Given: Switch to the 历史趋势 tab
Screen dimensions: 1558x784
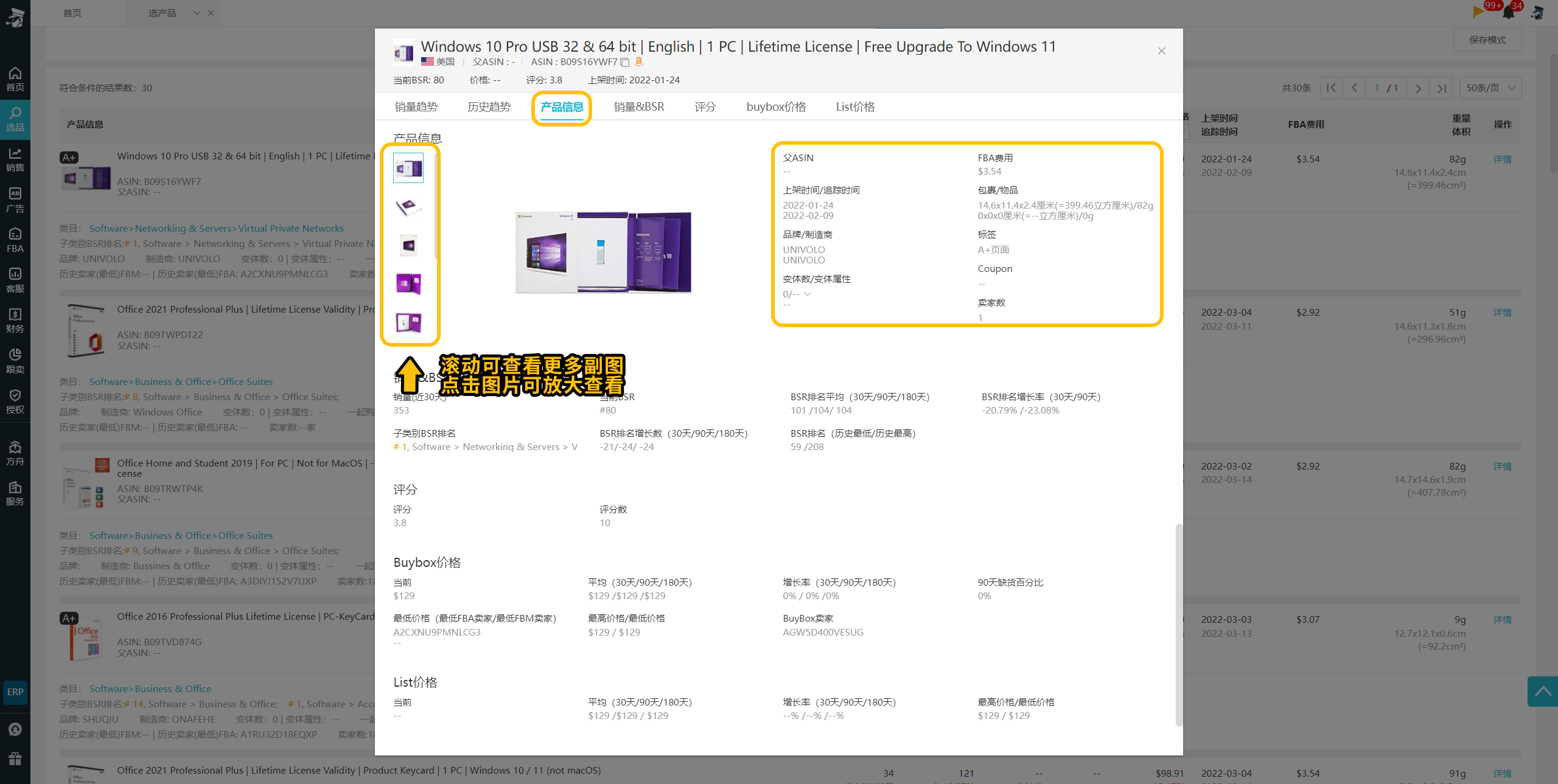Looking at the screenshot, I should tap(489, 107).
